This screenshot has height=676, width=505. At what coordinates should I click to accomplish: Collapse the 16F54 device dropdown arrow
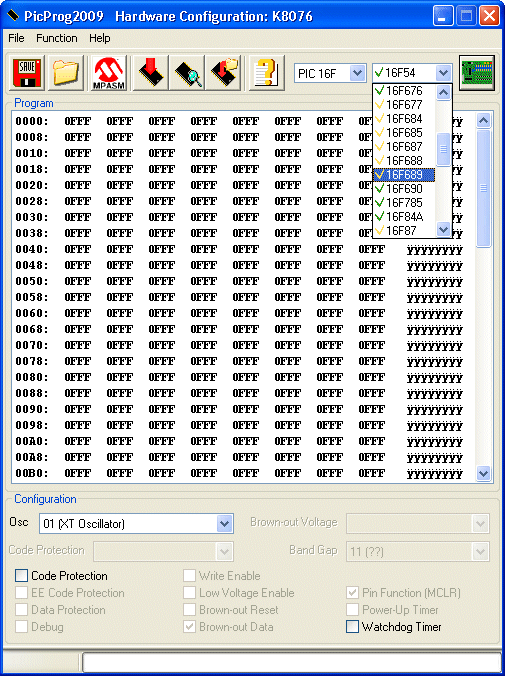point(443,73)
